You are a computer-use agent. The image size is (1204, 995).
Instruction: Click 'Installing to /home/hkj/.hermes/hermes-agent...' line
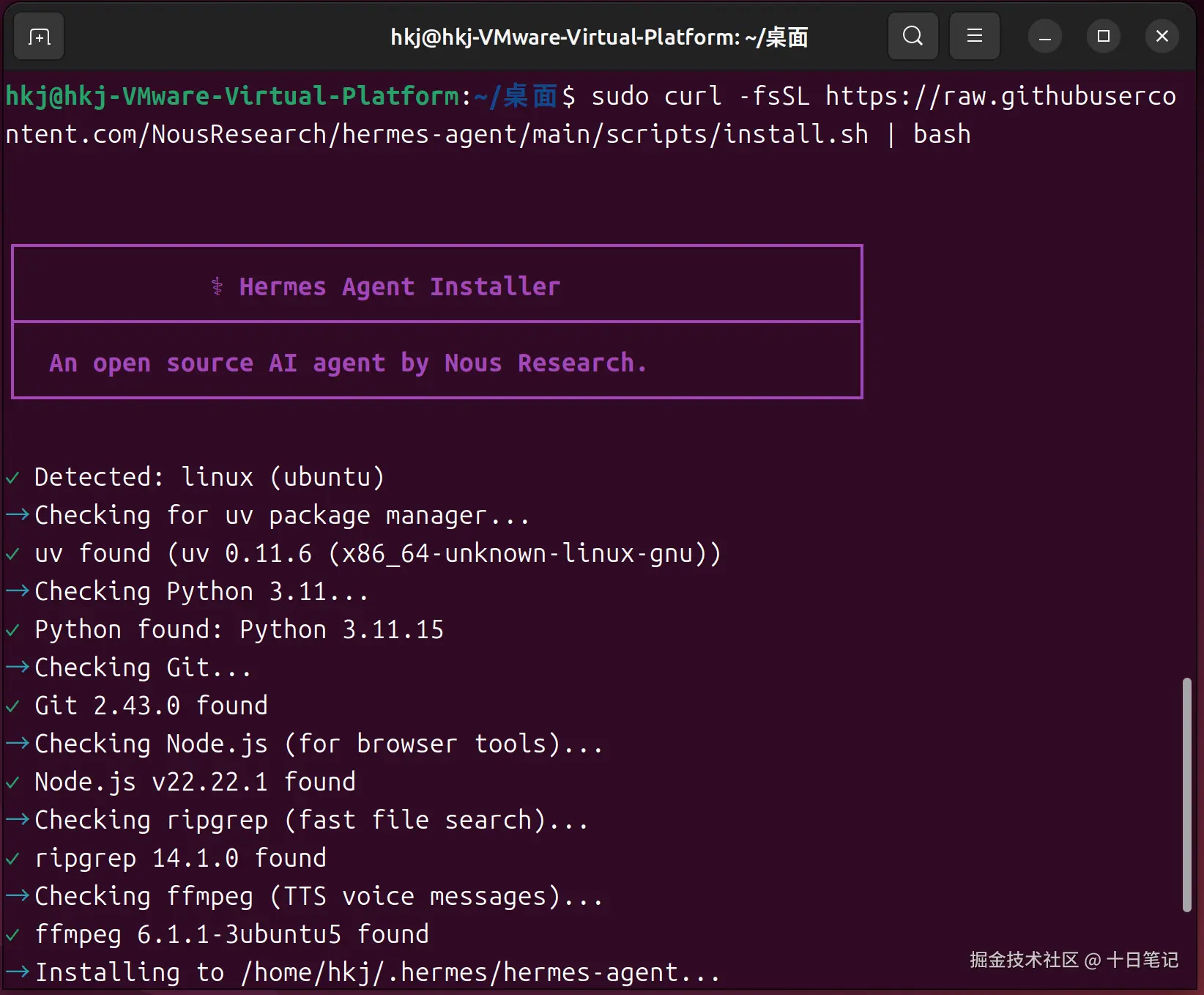click(377, 972)
